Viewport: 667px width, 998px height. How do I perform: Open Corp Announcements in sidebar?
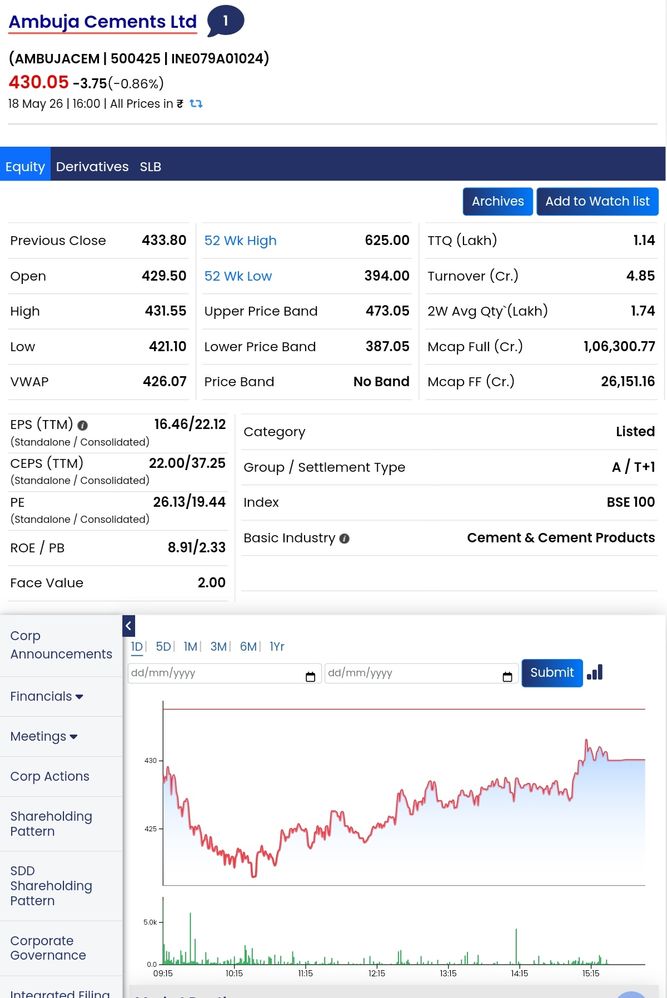click(61, 645)
